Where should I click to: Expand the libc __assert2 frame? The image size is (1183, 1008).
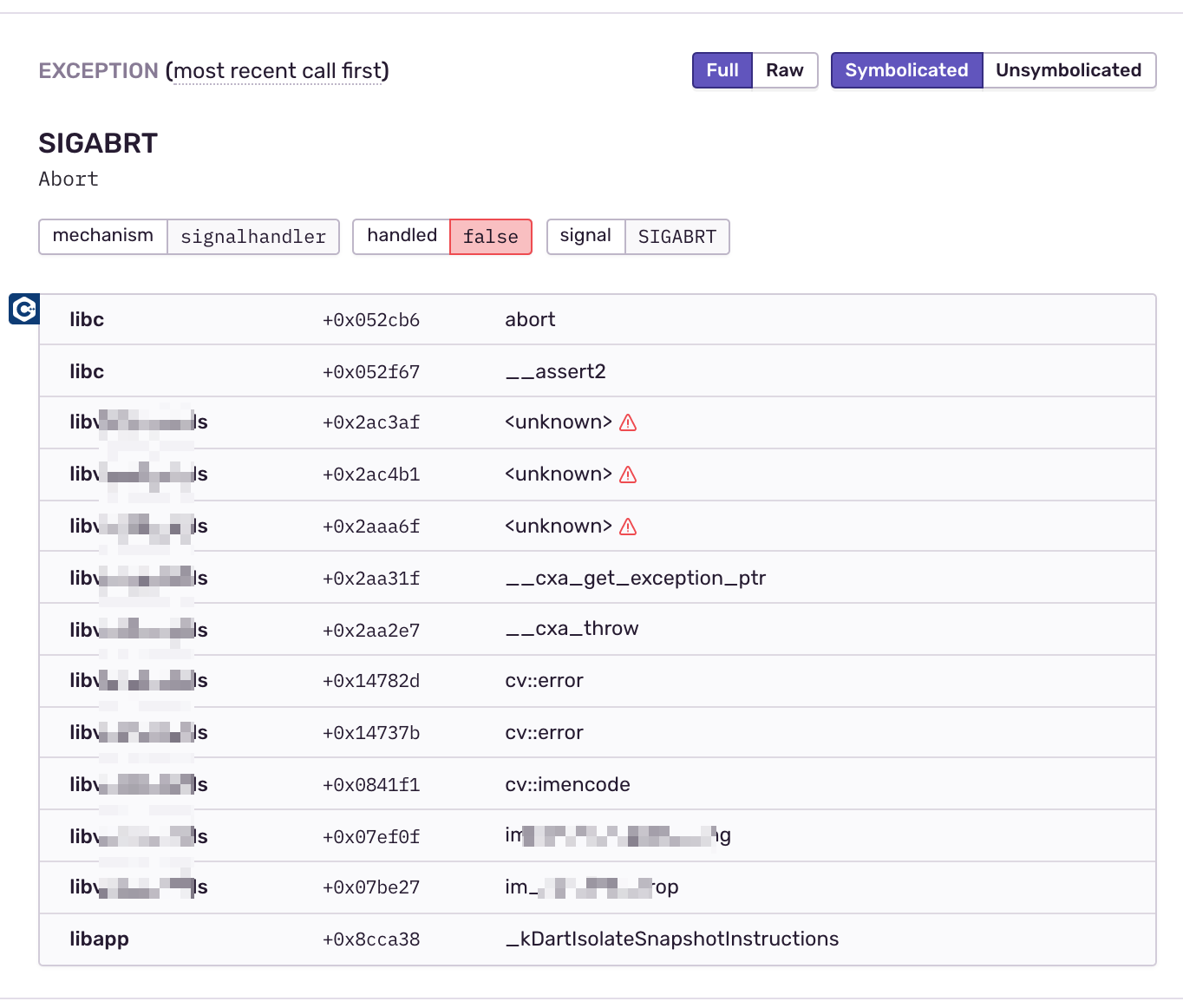point(598,371)
